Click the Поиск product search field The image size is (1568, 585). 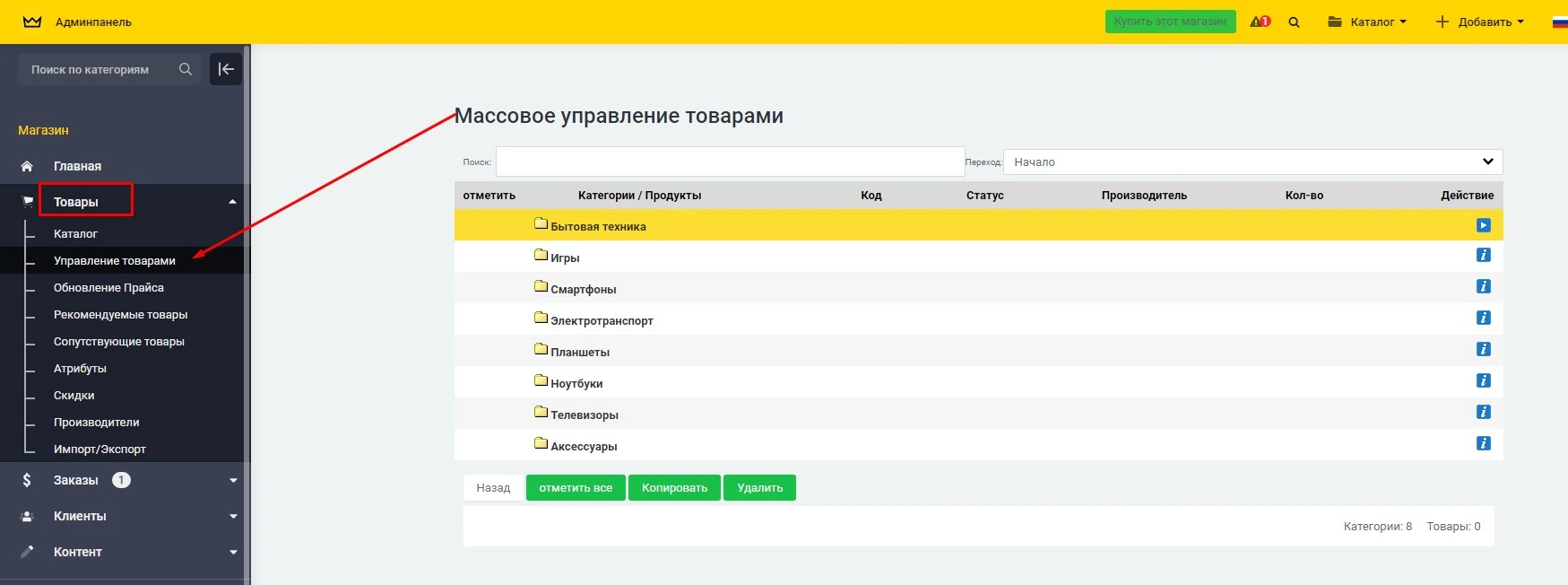[730, 162]
